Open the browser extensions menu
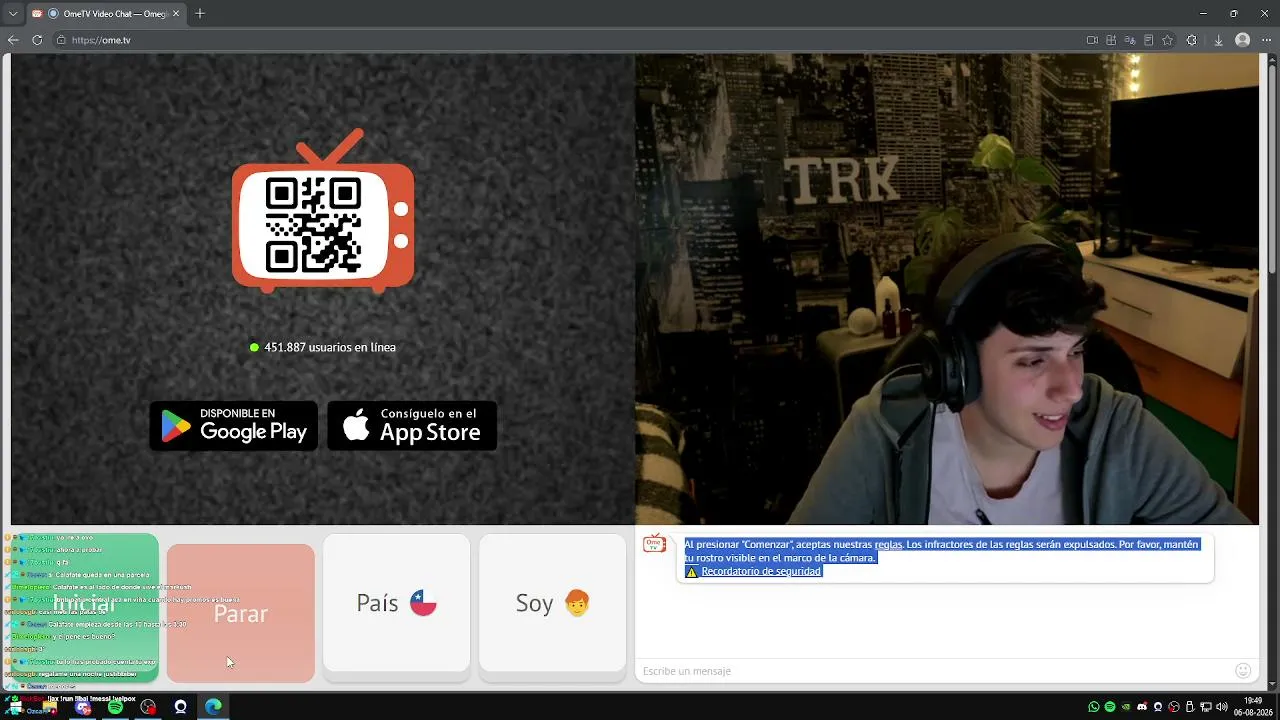 coord(1191,40)
